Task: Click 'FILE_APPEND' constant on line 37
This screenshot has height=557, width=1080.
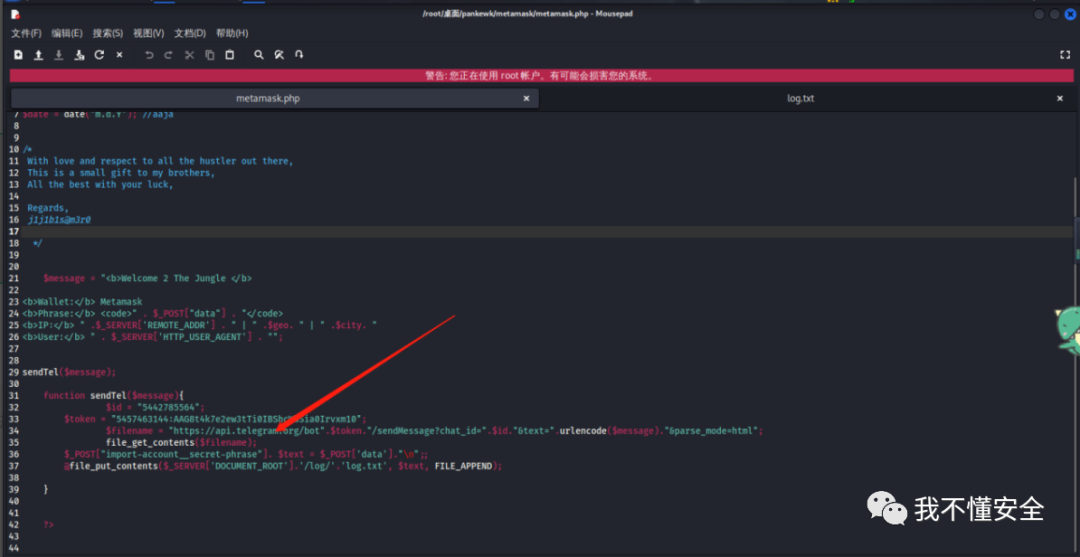Action: pyautogui.click(x=464, y=466)
